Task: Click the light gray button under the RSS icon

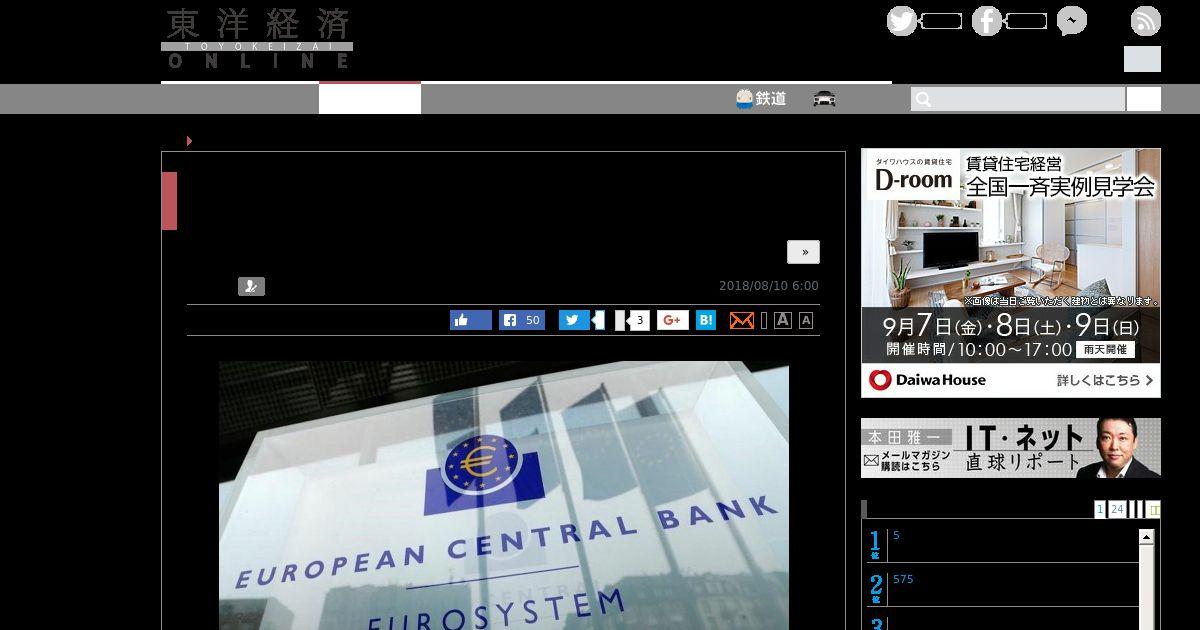Action: click(1142, 59)
